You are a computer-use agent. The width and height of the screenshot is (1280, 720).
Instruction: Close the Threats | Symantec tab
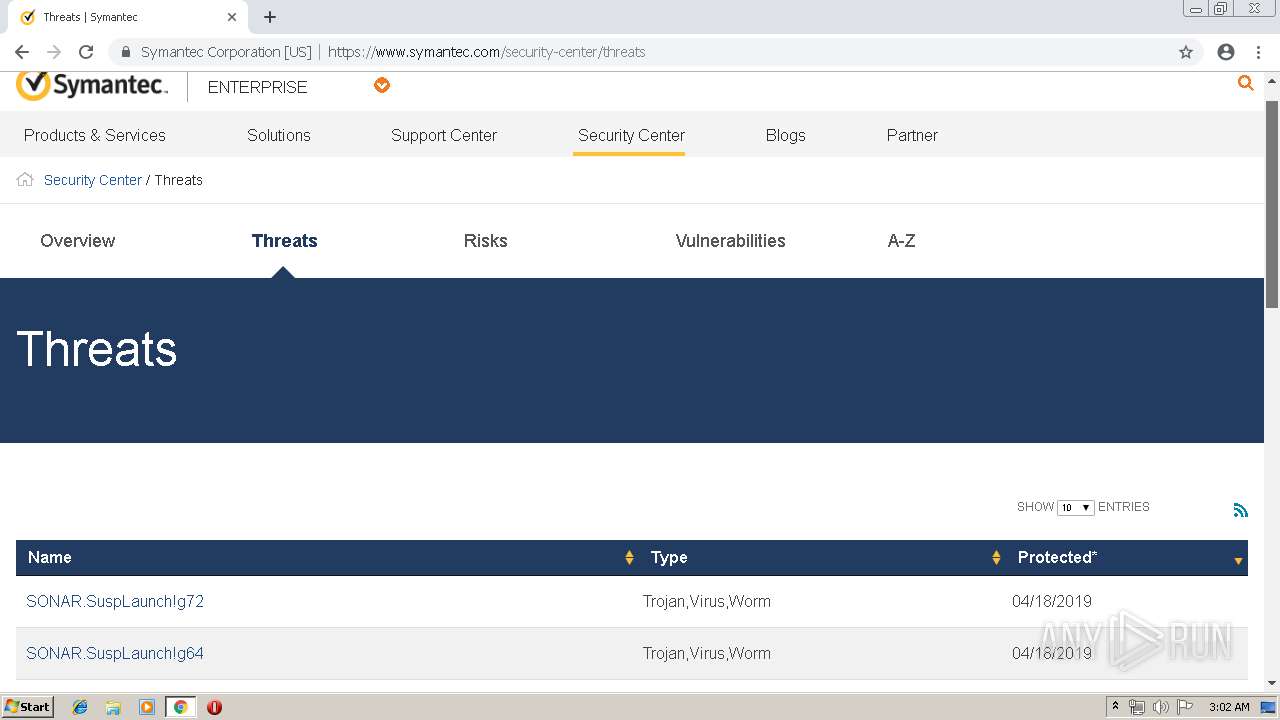click(x=232, y=17)
